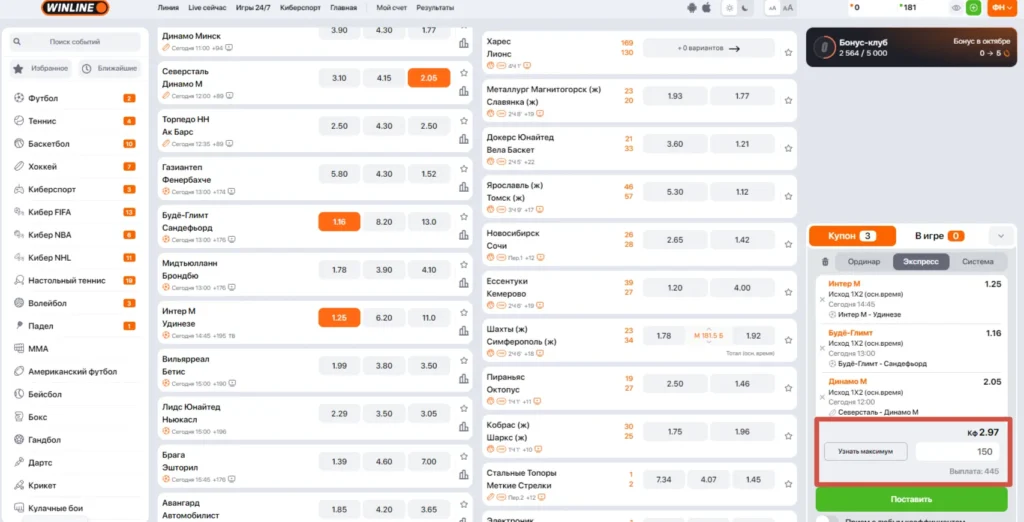This screenshot has width=1024, height=522.
Task: Click the bet amount field showing 150
Action: pos(957,451)
